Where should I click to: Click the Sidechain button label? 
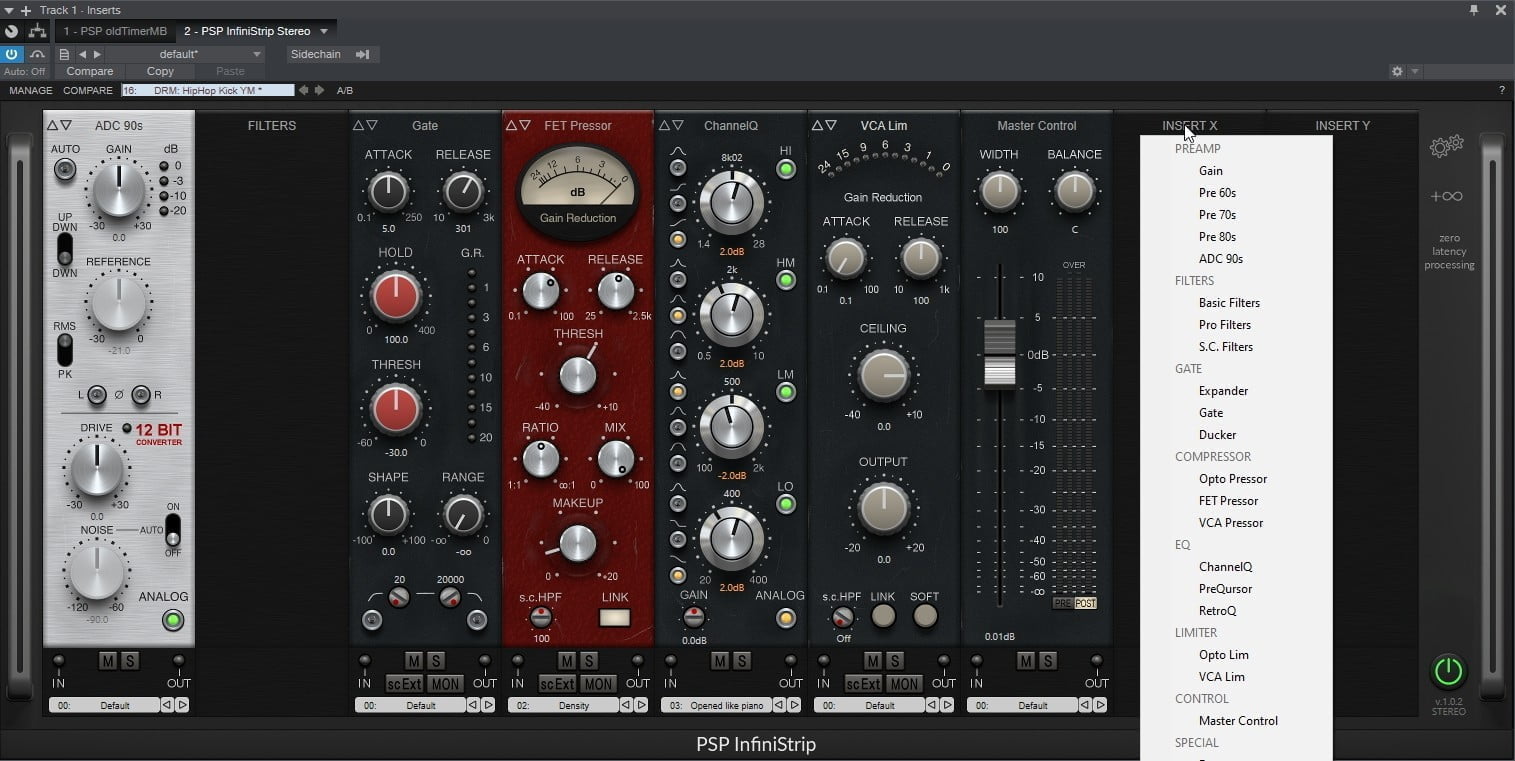(x=315, y=54)
